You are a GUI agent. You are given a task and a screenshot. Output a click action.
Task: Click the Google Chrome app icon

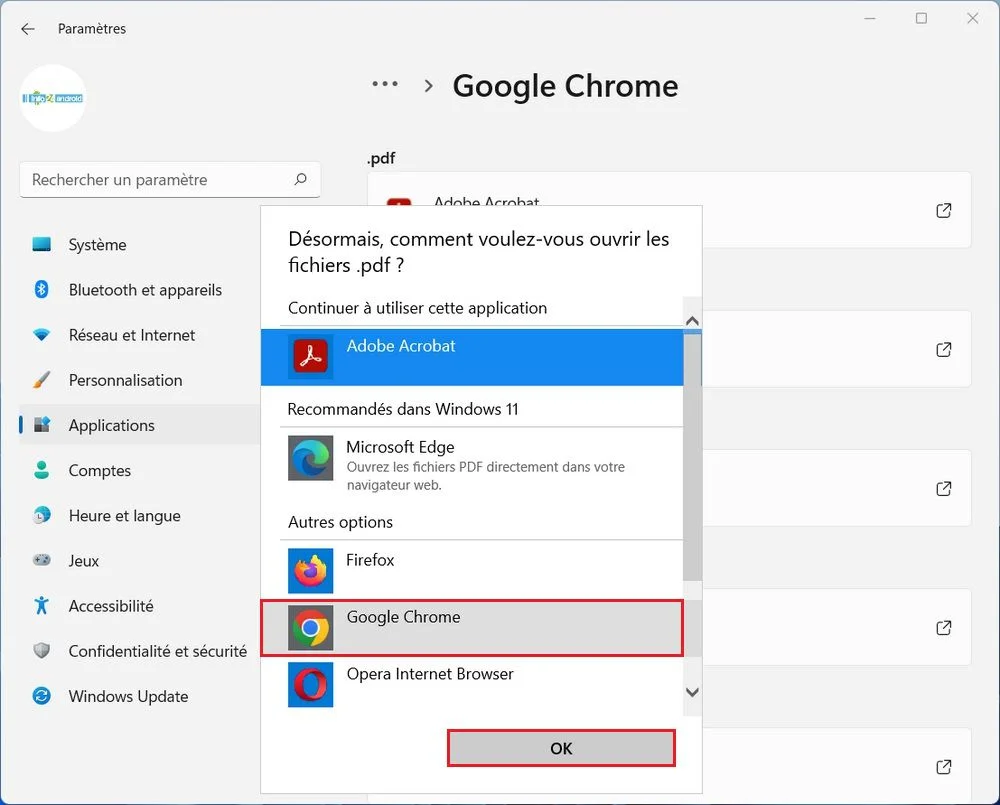pyautogui.click(x=311, y=628)
